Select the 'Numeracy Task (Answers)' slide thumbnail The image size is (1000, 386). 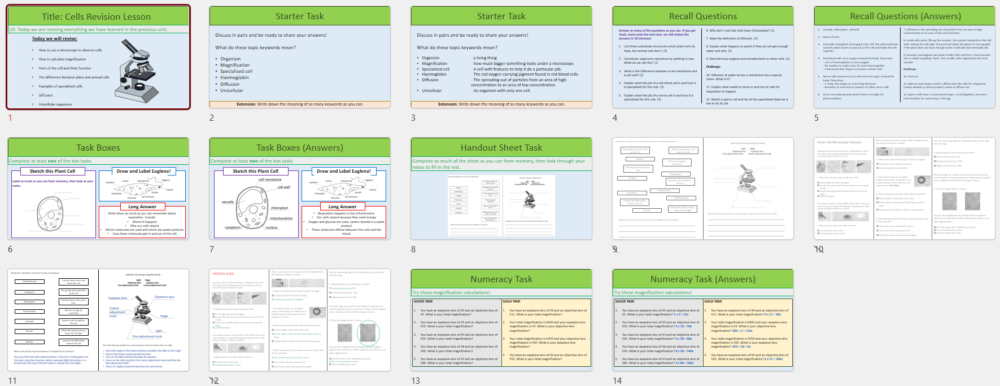tap(703, 320)
